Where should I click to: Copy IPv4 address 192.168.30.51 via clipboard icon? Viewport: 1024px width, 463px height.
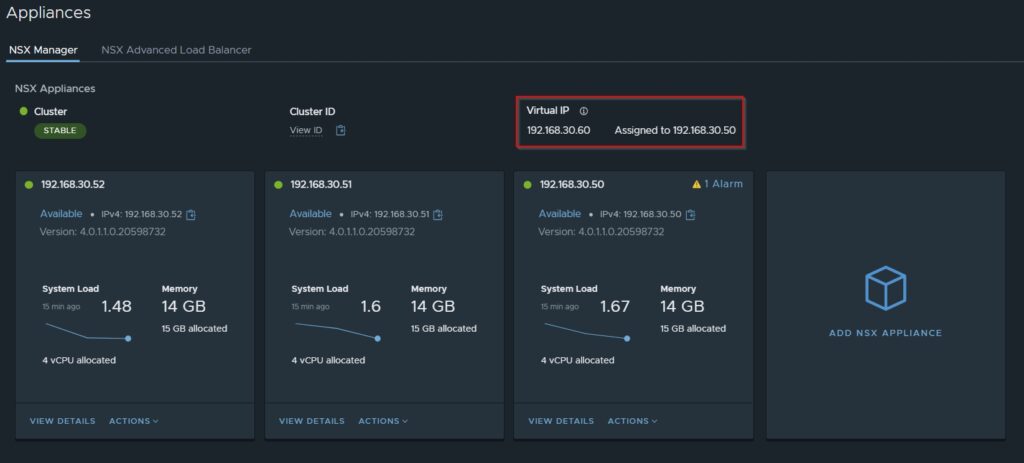click(x=438, y=214)
